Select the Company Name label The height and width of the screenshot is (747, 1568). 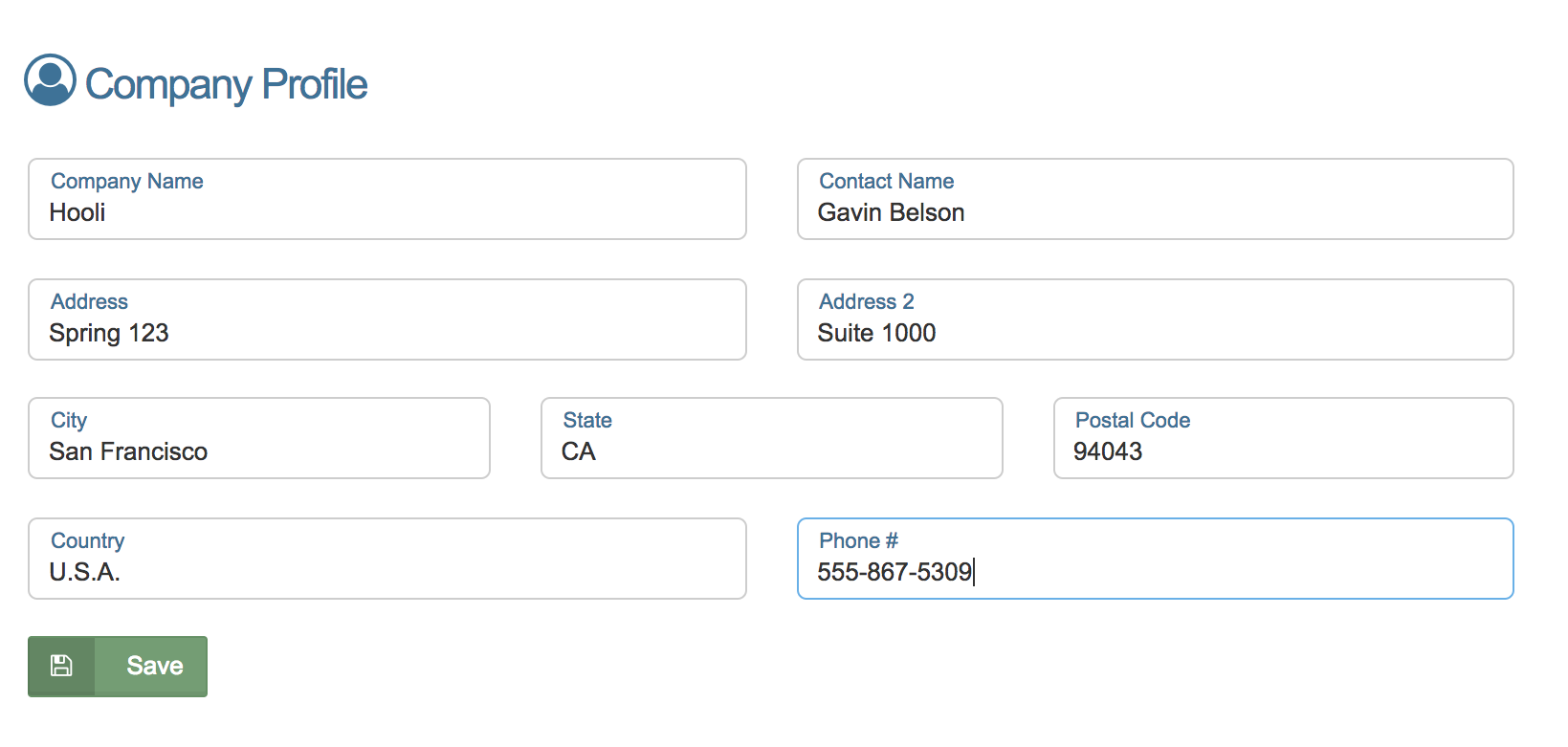click(125, 181)
